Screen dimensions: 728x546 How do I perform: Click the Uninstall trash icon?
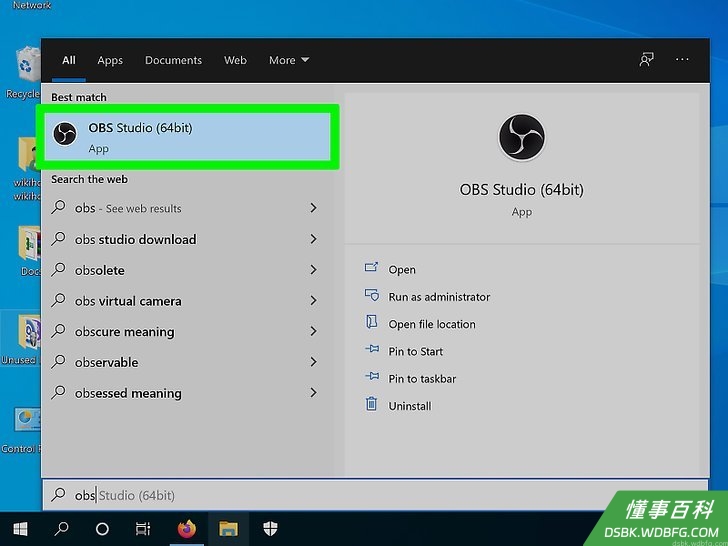click(x=371, y=403)
